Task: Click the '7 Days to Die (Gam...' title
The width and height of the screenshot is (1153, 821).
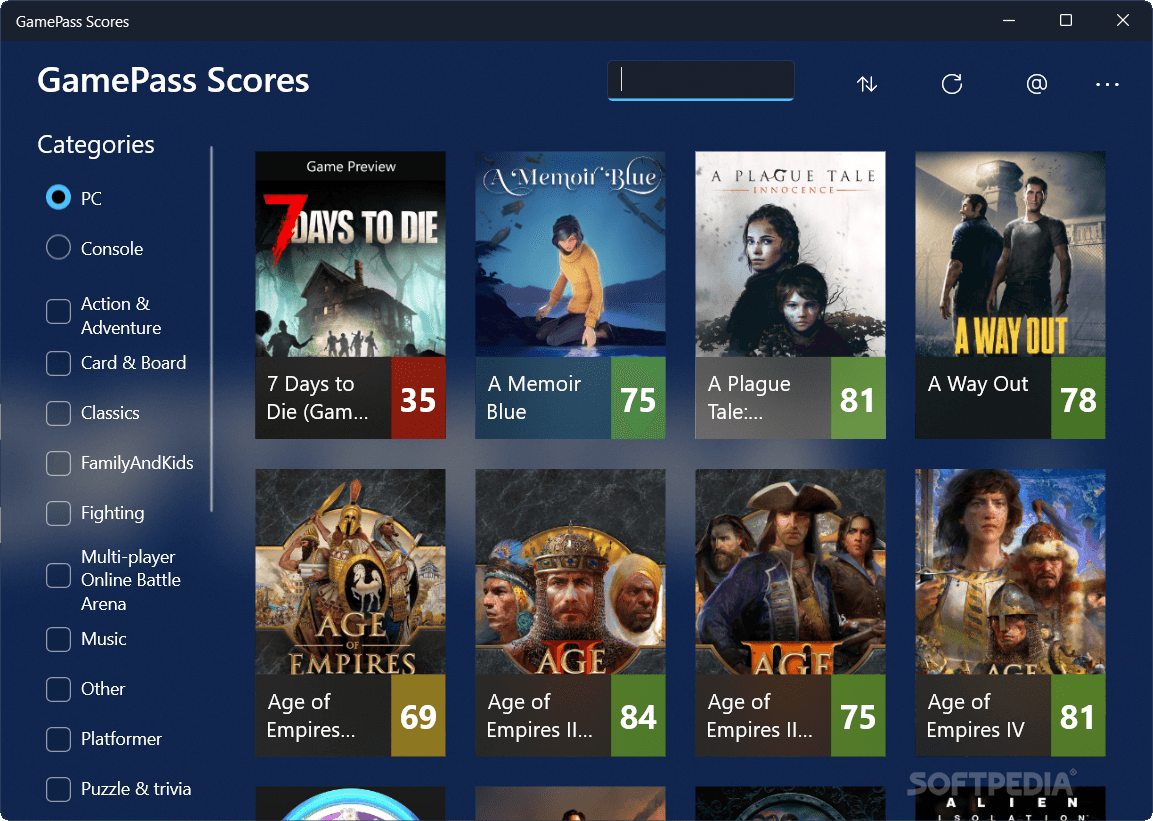Action: [x=317, y=398]
